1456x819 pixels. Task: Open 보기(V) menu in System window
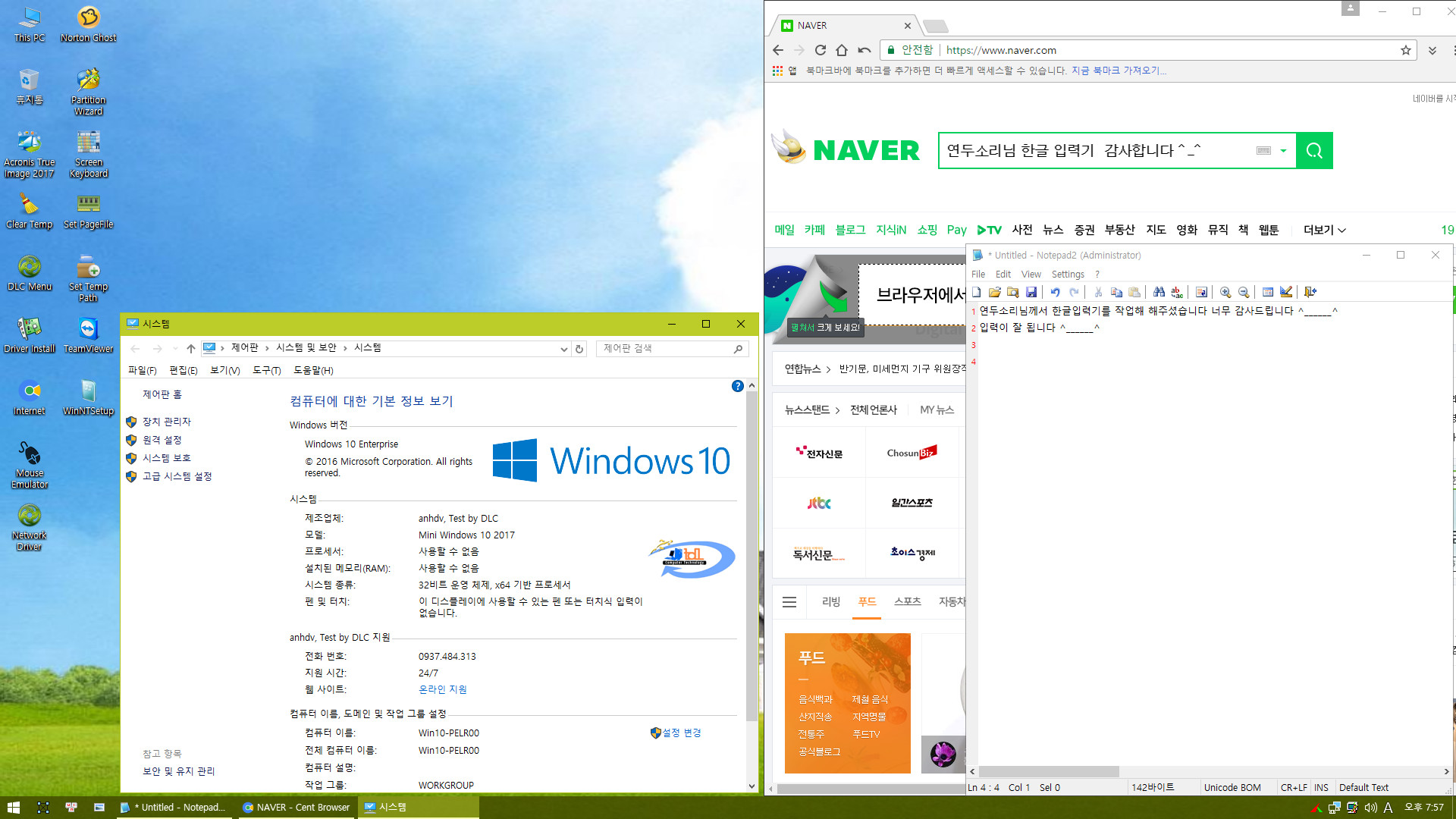coord(224,370)
